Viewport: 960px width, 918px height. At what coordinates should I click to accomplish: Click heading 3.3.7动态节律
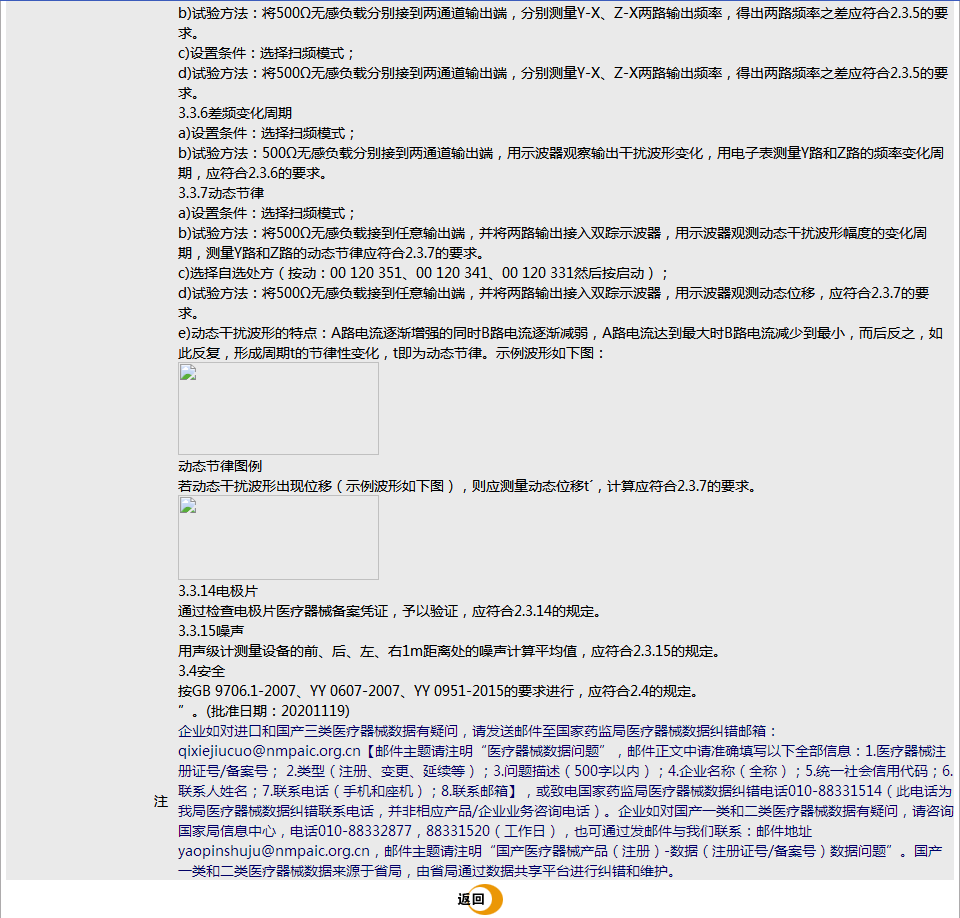coord(221,193)
